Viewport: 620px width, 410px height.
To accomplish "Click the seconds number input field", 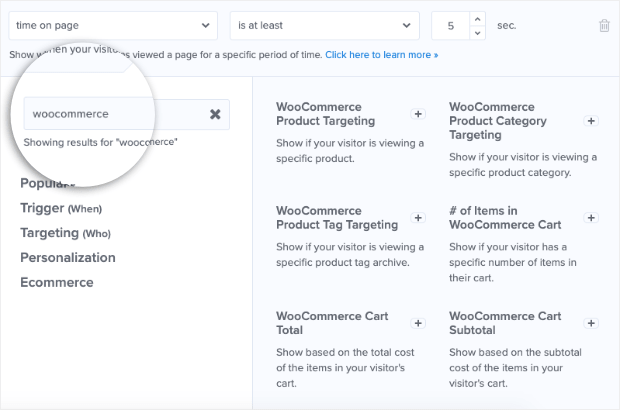I will [x=448, y=25].
